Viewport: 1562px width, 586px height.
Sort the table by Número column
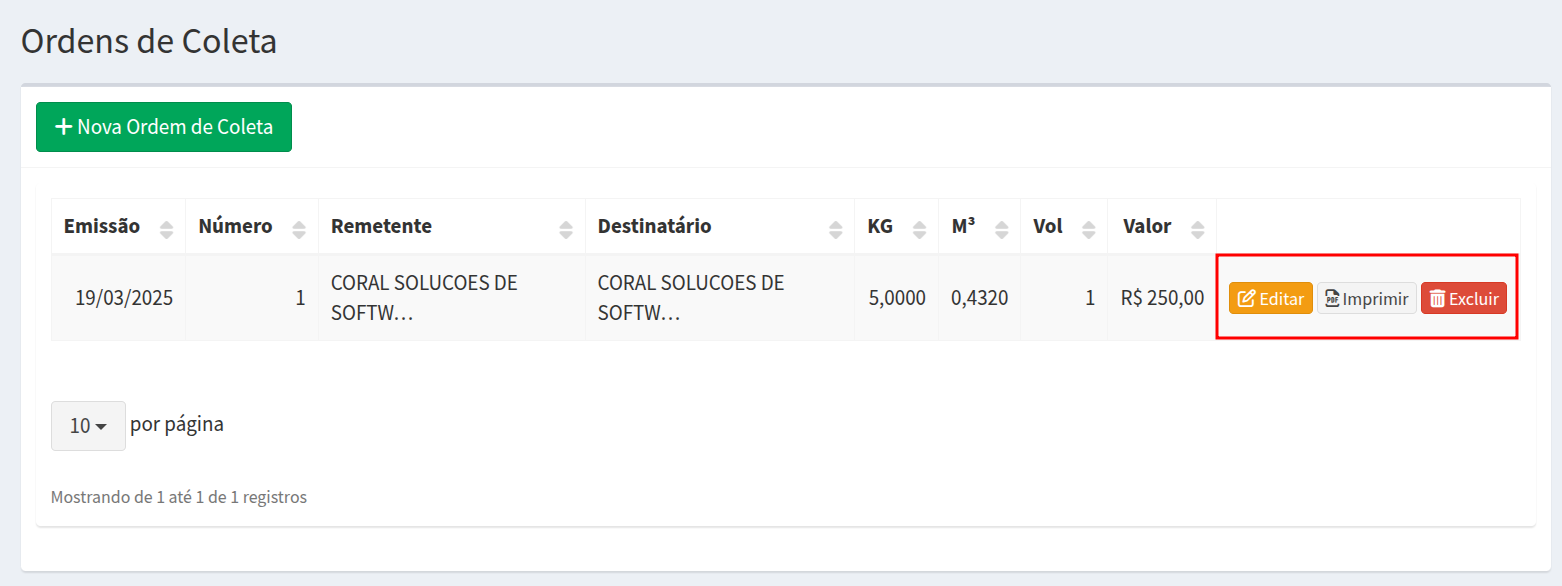click(298, 229)
